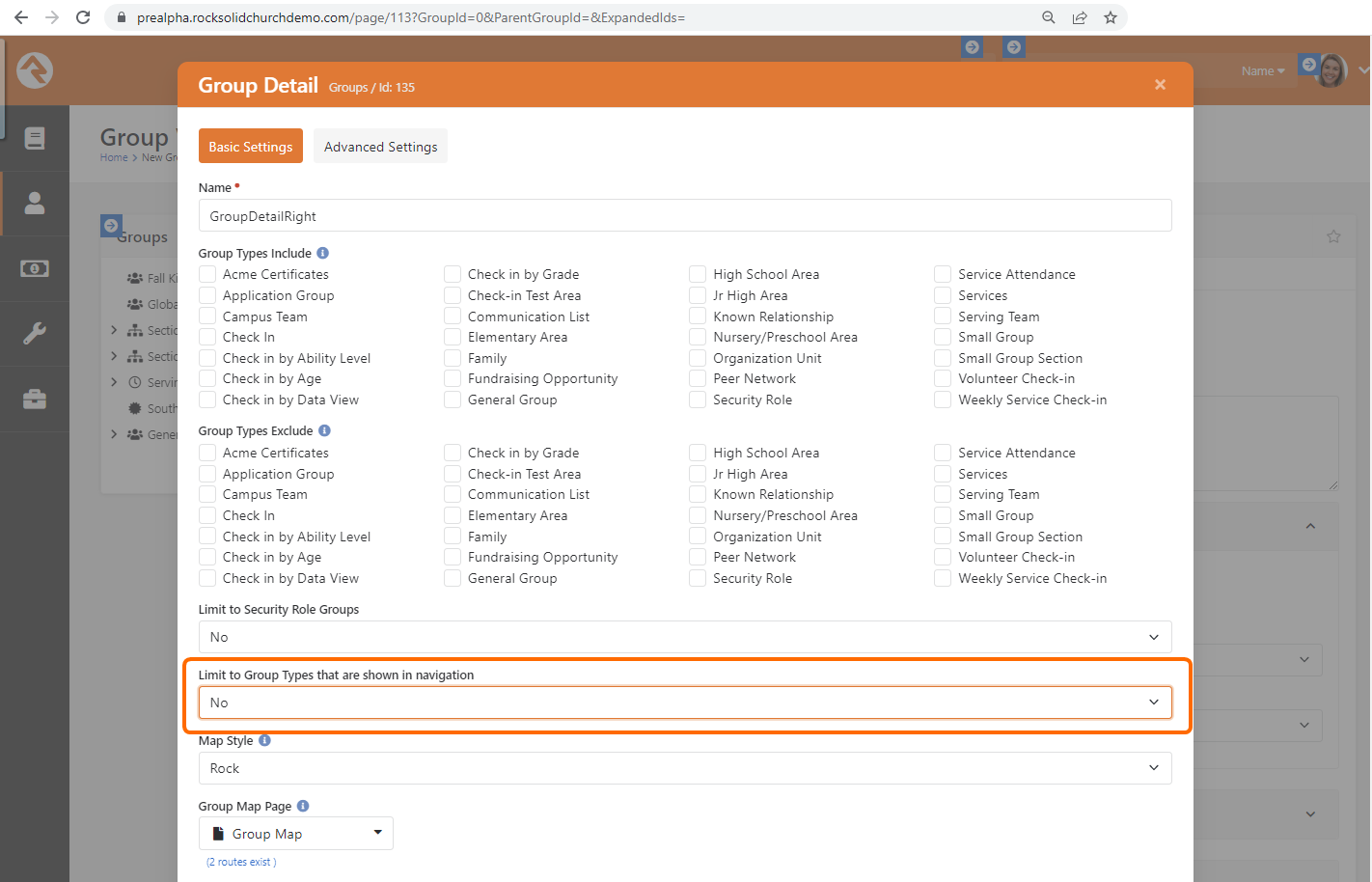Check General Group in the Group Types Exclude list

[x=452, y=578]
